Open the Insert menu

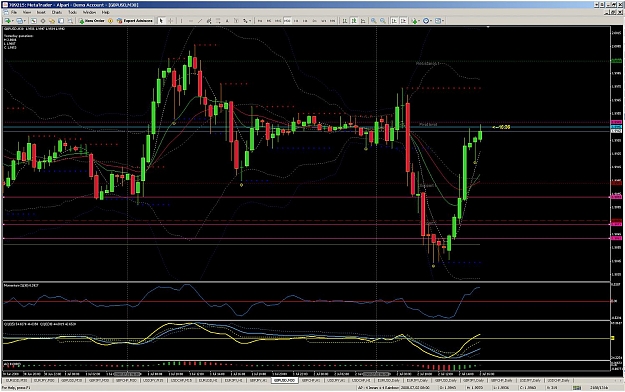point(41,12)
